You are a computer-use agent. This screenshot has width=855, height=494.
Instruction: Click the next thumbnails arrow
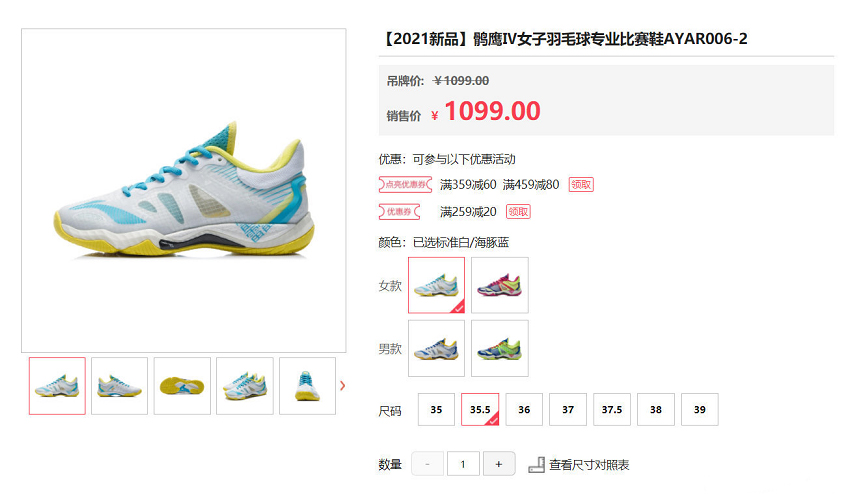click(342, 385)
